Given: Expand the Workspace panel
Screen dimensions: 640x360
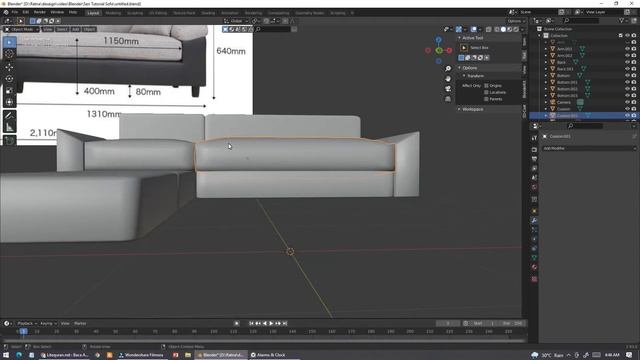Looking at the screenshot, I should (x=459, y=109).
